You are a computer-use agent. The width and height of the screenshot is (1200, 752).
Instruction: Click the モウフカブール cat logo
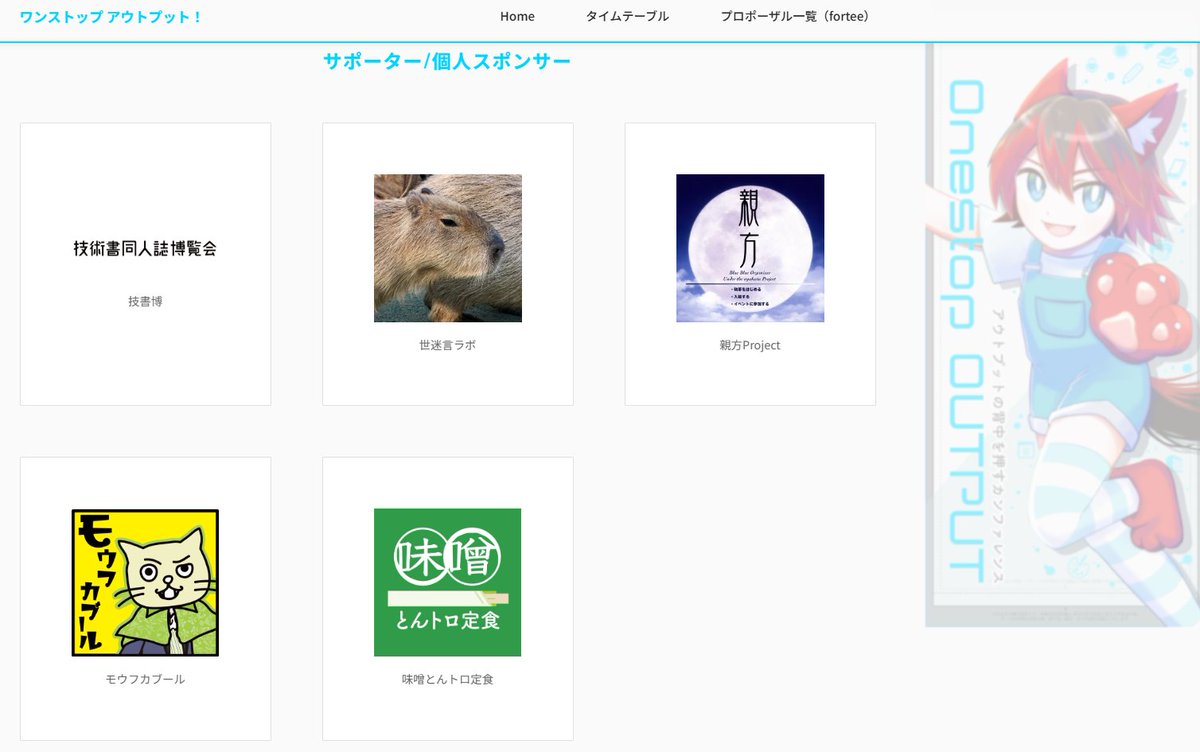click(x=145, y=583)
